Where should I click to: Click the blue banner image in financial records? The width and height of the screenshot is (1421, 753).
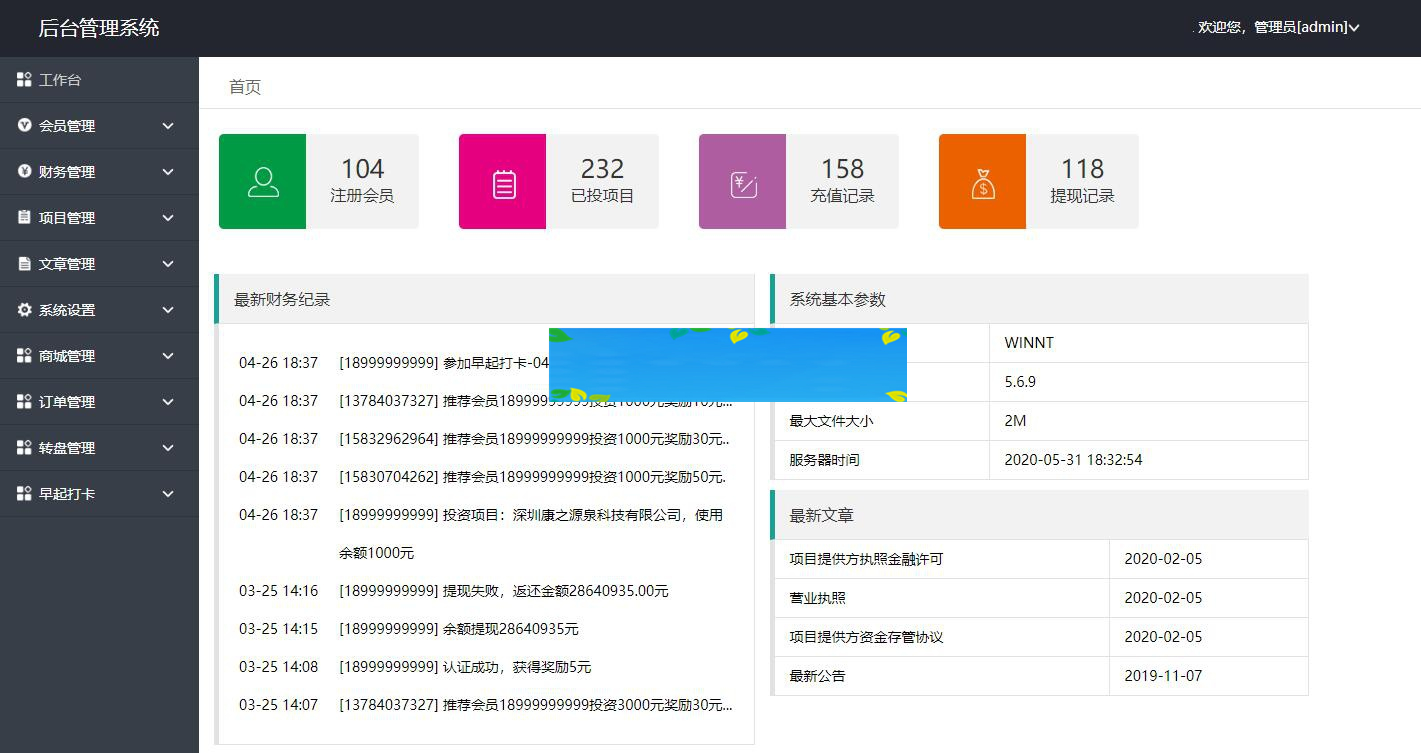click(x=727, y=364)
